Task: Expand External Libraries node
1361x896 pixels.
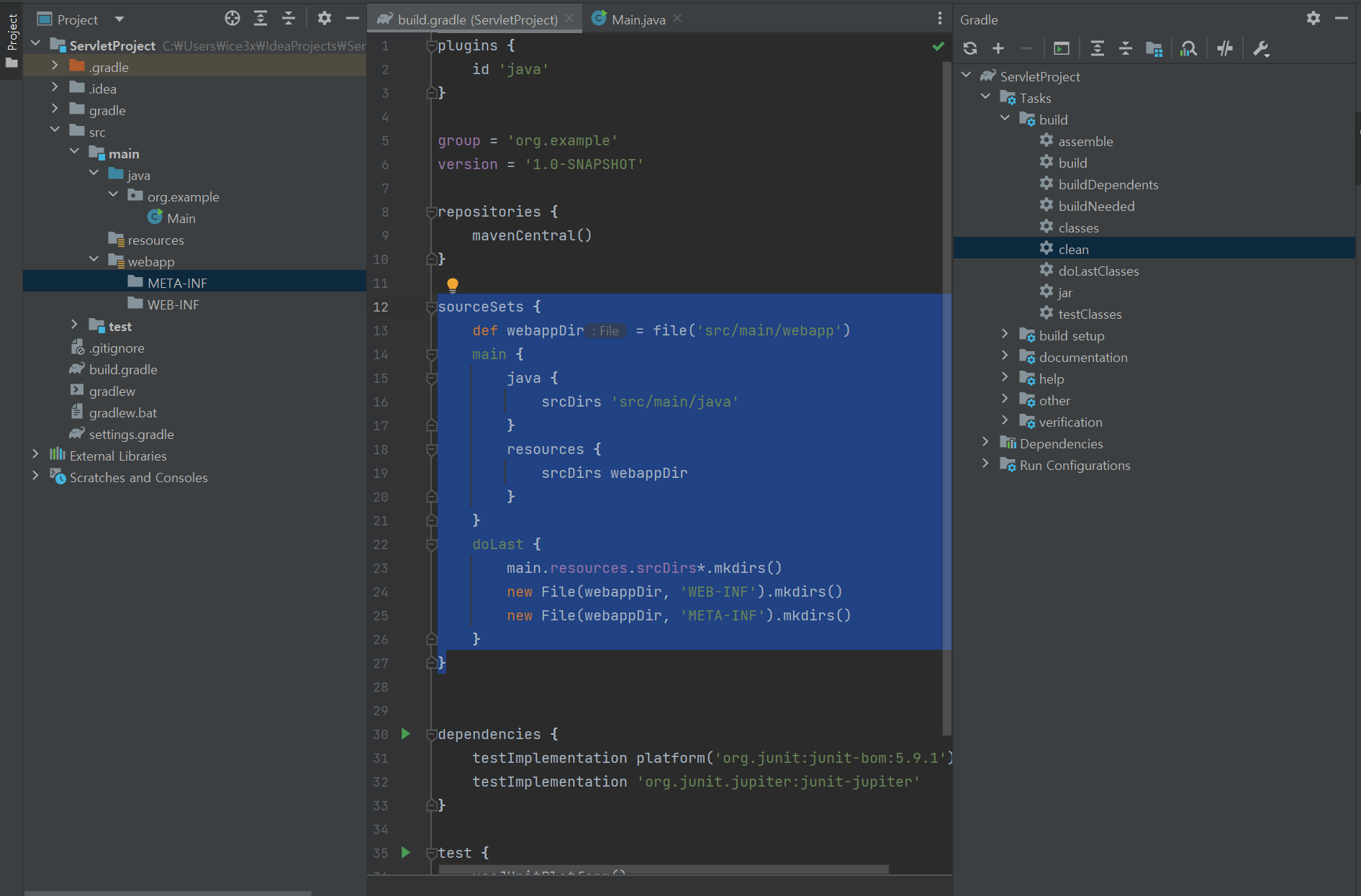Action: [x=35, y=454]
